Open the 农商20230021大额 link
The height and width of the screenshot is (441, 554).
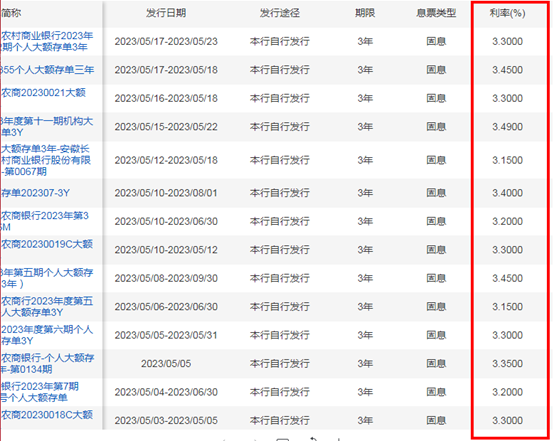point(43,93)
